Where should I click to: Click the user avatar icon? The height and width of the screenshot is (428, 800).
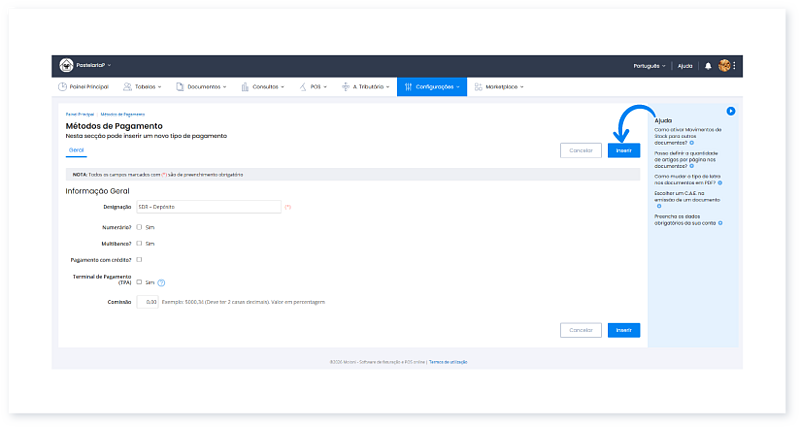point(724,66)
